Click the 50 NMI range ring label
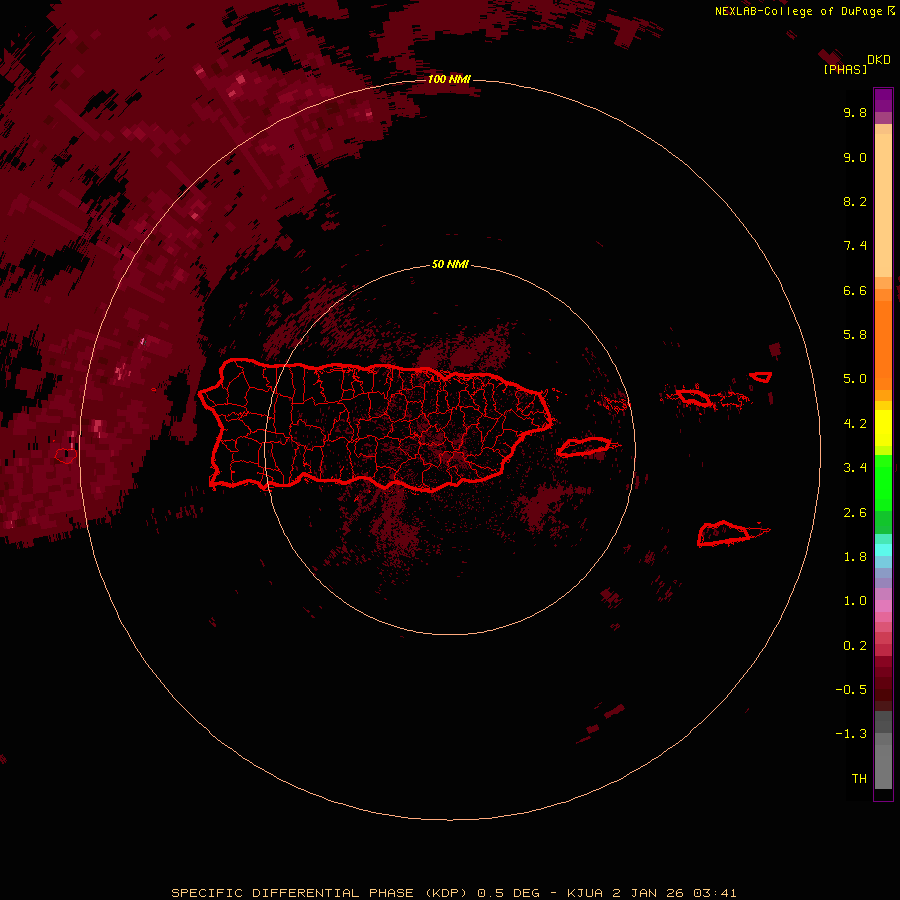 point(450,264)
